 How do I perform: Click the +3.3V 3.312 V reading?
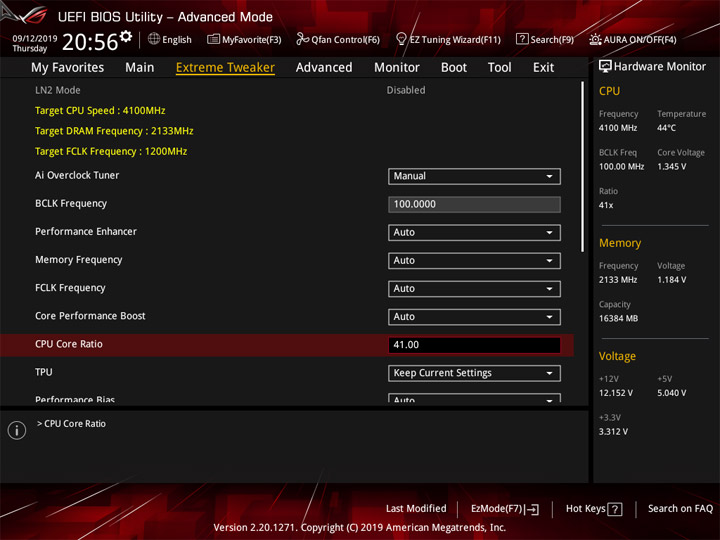(x=613, y=432)
